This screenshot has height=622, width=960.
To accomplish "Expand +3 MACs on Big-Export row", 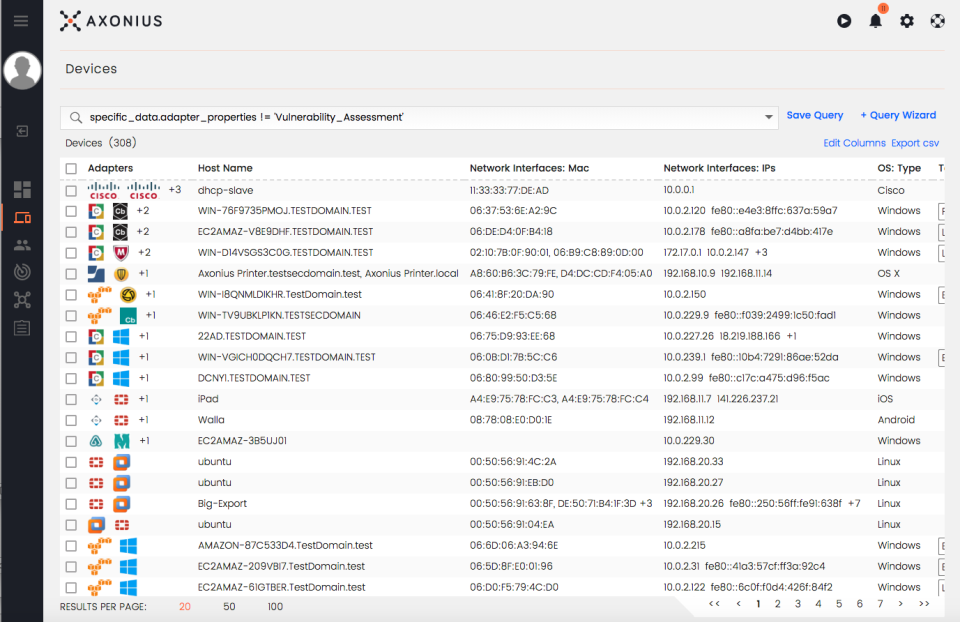I will point(646,503).
